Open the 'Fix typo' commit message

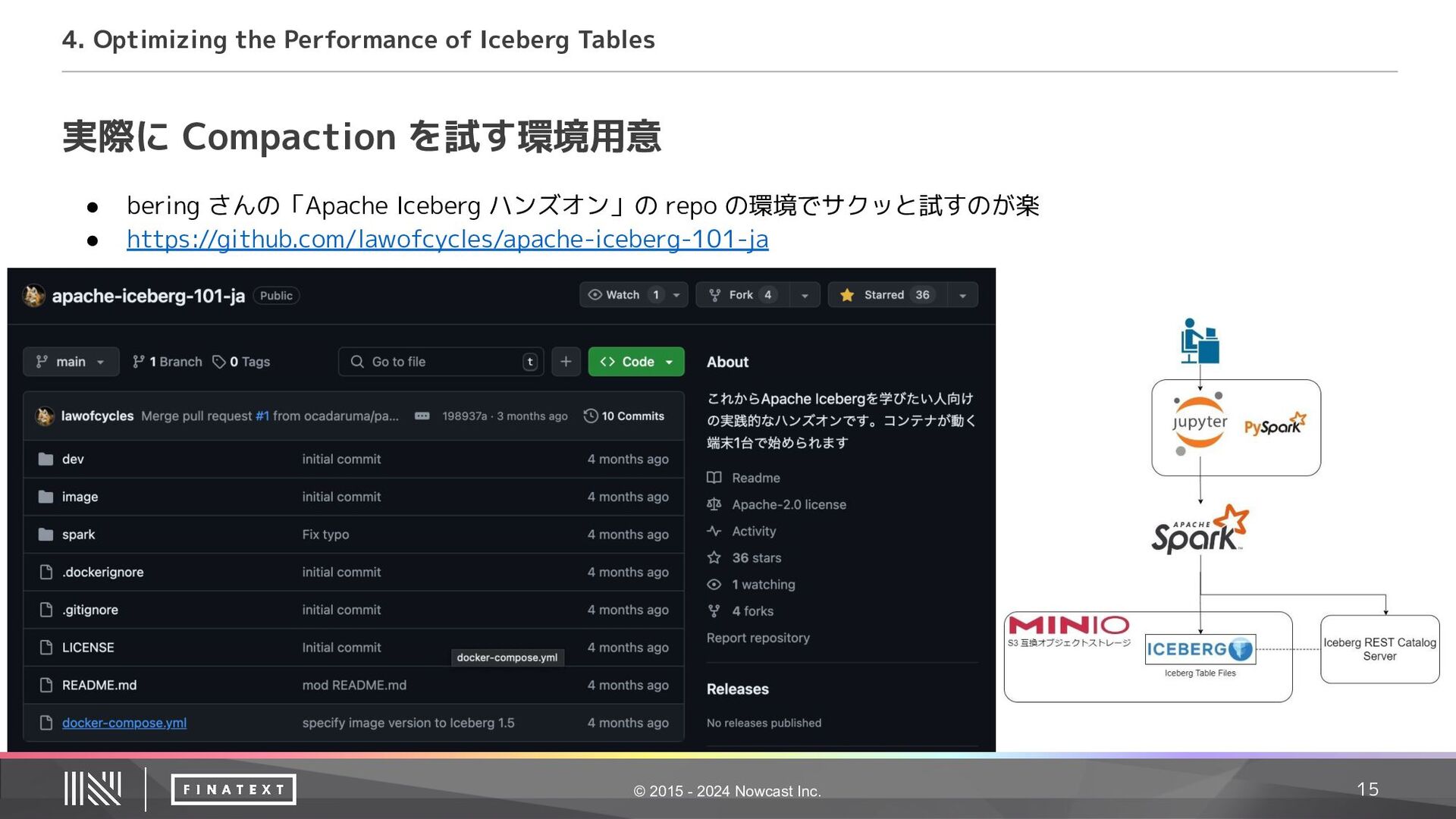[x=325, y=535]
